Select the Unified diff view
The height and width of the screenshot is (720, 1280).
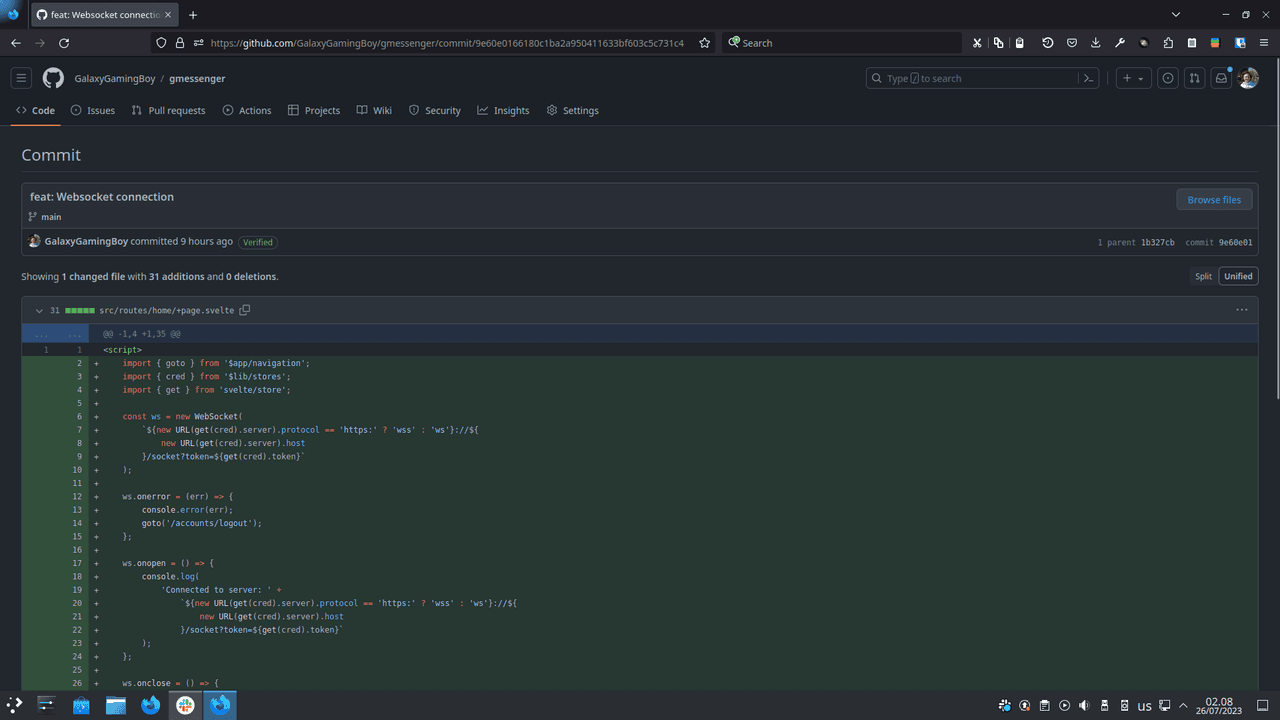pyautogui.click(x=1238, y=276)
